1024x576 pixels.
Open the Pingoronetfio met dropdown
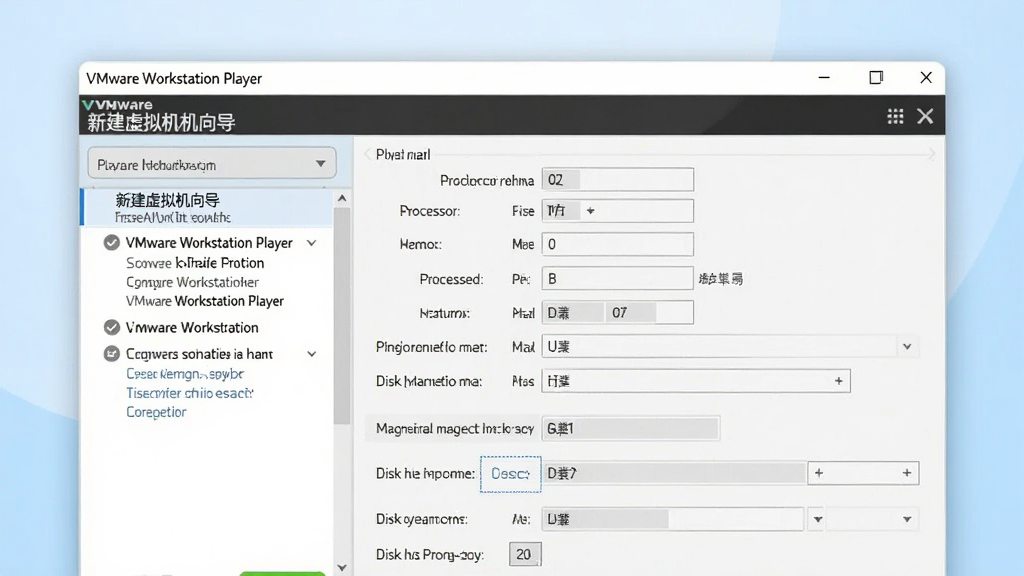[x=907, y=347]
